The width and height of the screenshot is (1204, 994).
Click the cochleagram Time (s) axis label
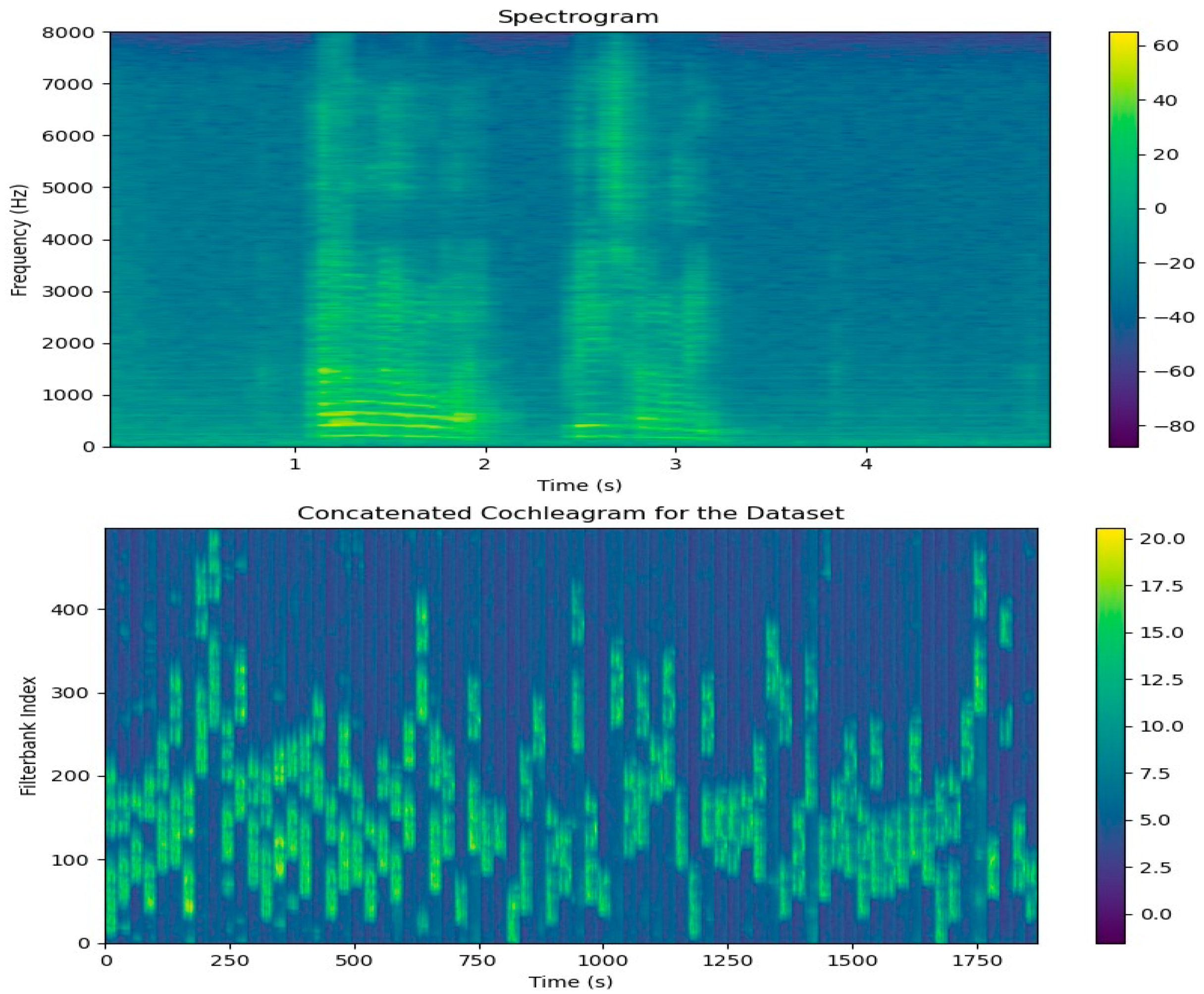[x=571, y=983]
